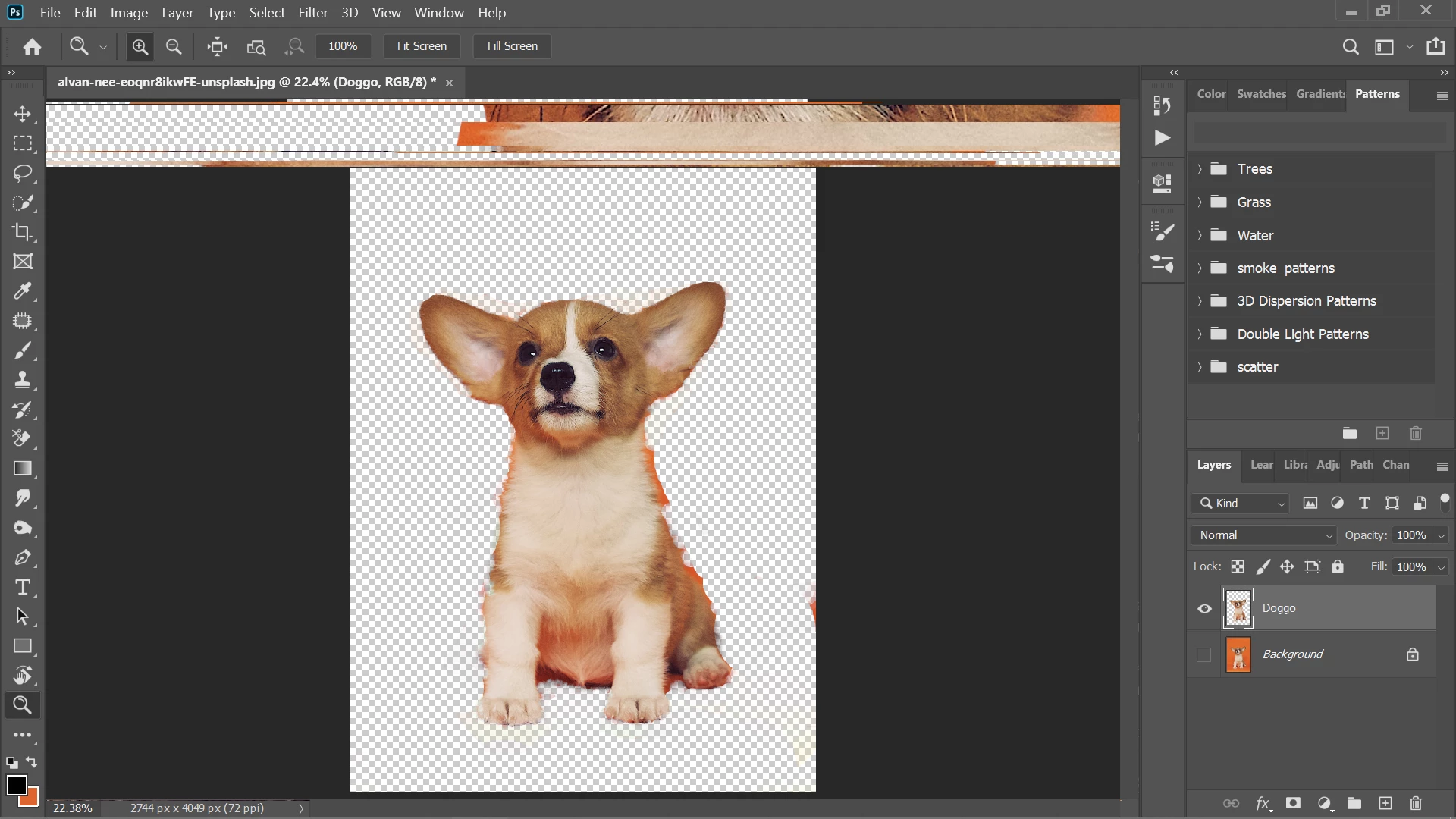Toggle lock transparent pixels
Viewport: 1456px width, 819px height.
tap(1238, 566)
